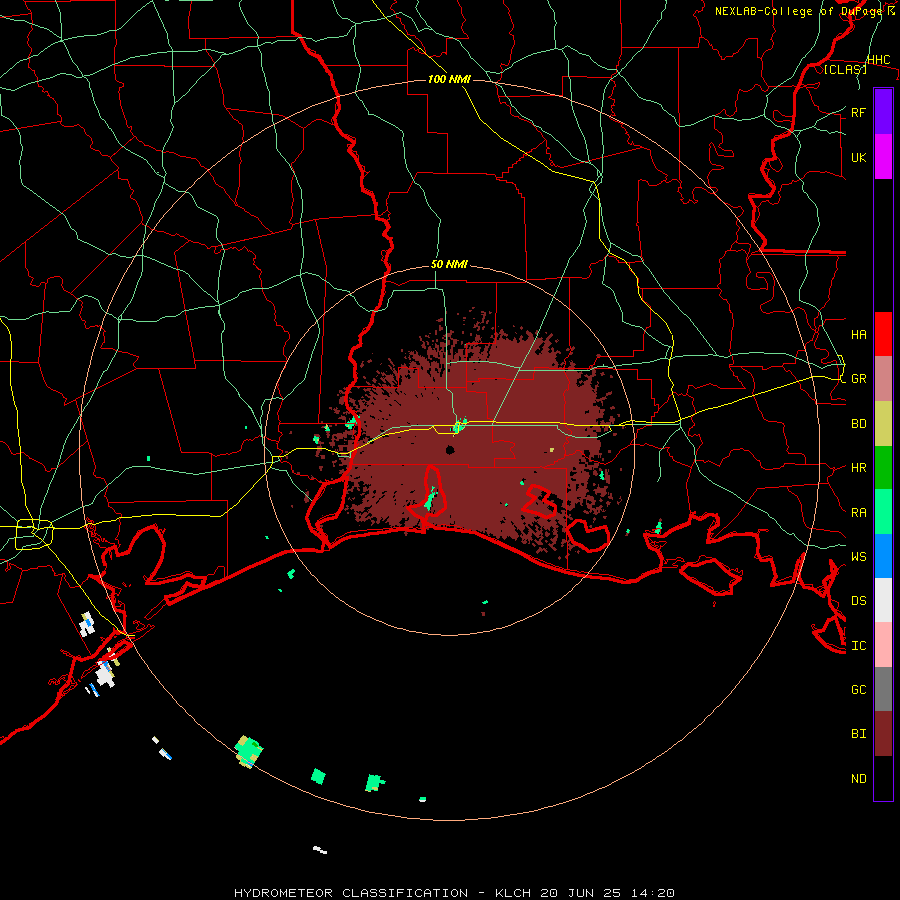Click the 'KLCH' radar station identifier
Image resolution: width=900 pixels, height=900 pixels.
(513, 893)
